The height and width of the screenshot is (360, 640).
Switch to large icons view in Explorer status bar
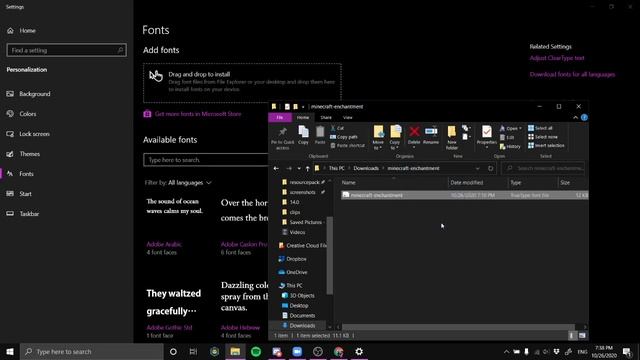click(x=582, y=336)
